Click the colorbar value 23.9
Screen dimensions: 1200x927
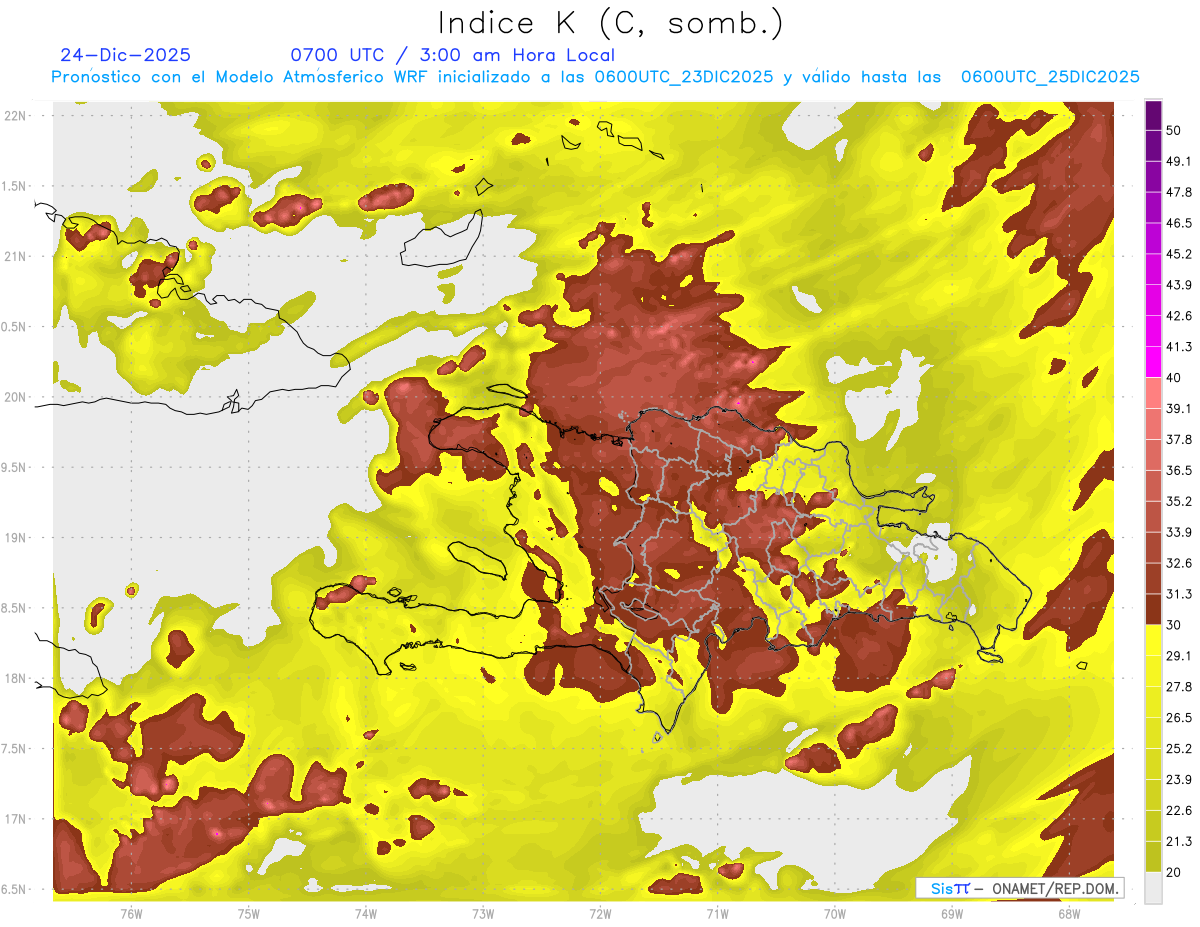(x=1178, y=780)
